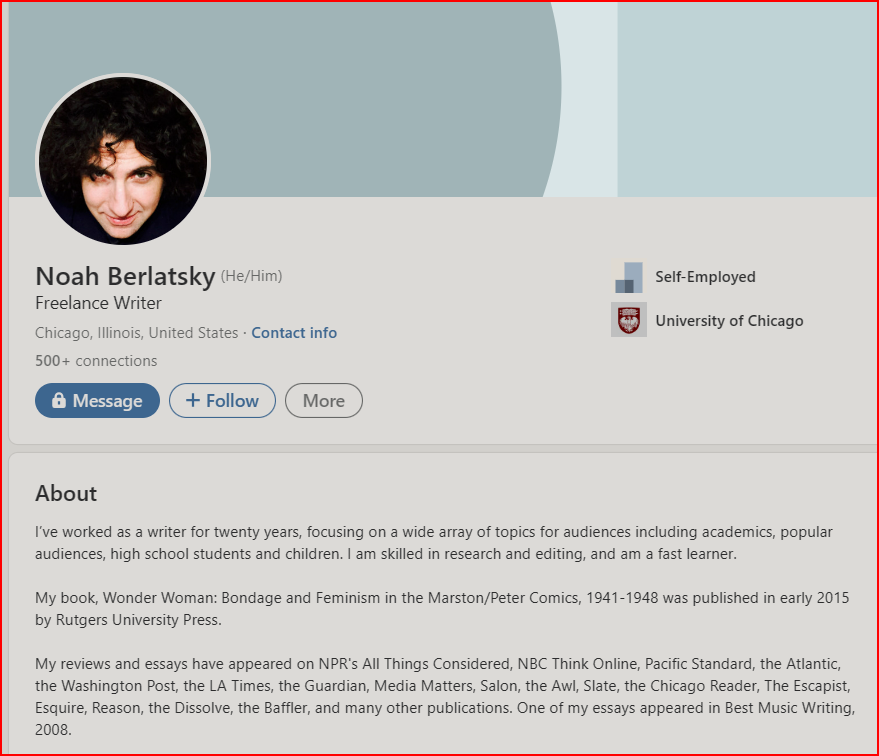This screenshot has height=756, width=879.
Task: Click the Noah Berlatsky name heading
Action: pos(126,276)
